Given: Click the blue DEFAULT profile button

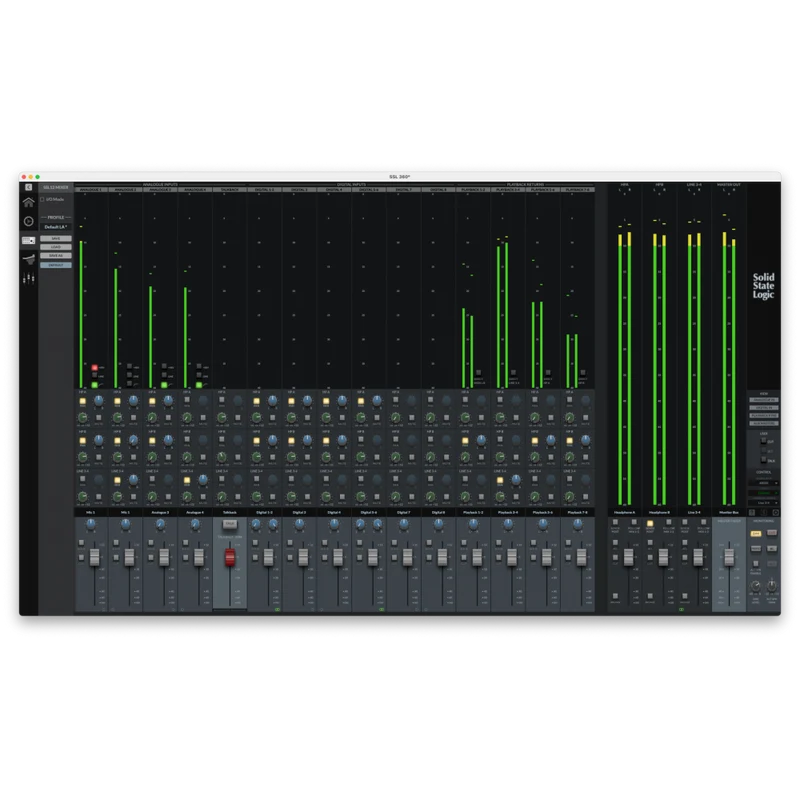Looking at the screenshot, I should 56,265.
